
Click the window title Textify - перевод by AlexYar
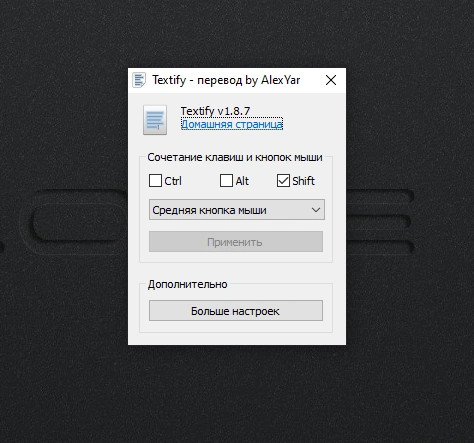226,80
